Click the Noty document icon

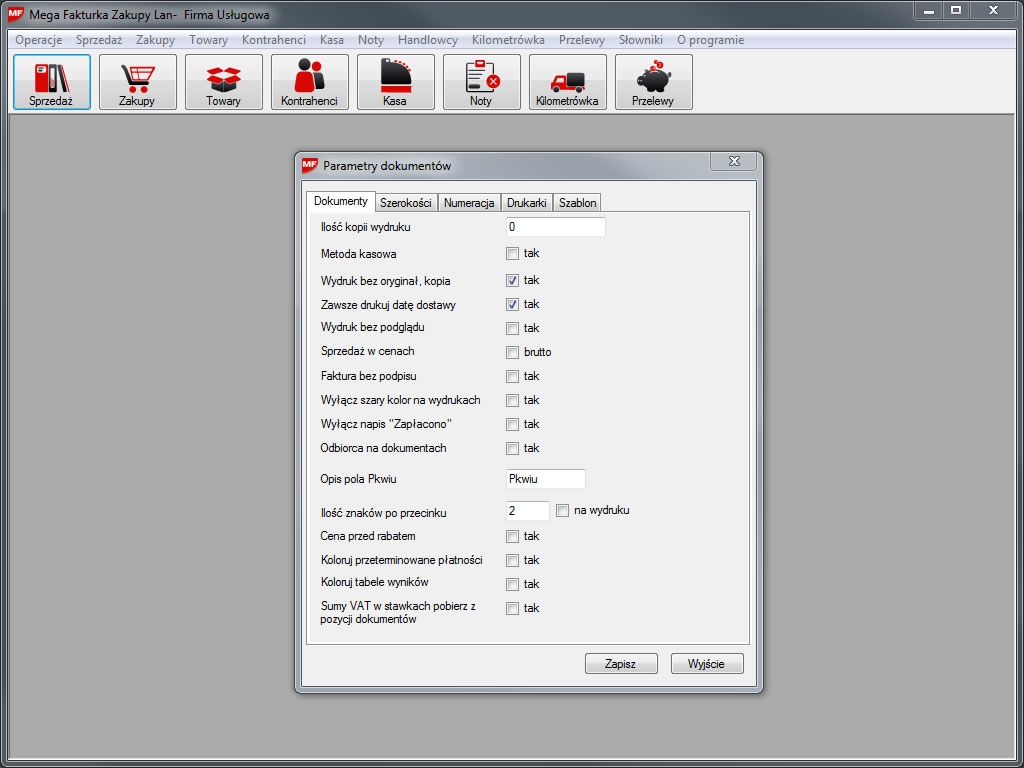coord(481,82)
